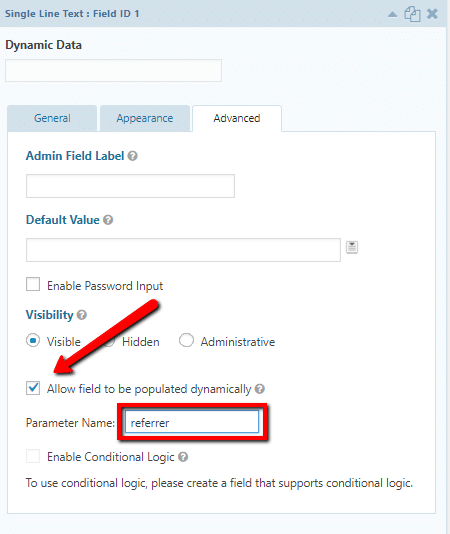Duplicate this field using the copy icon
This screenshot has height=534, width=450.
tap(412, 14)
